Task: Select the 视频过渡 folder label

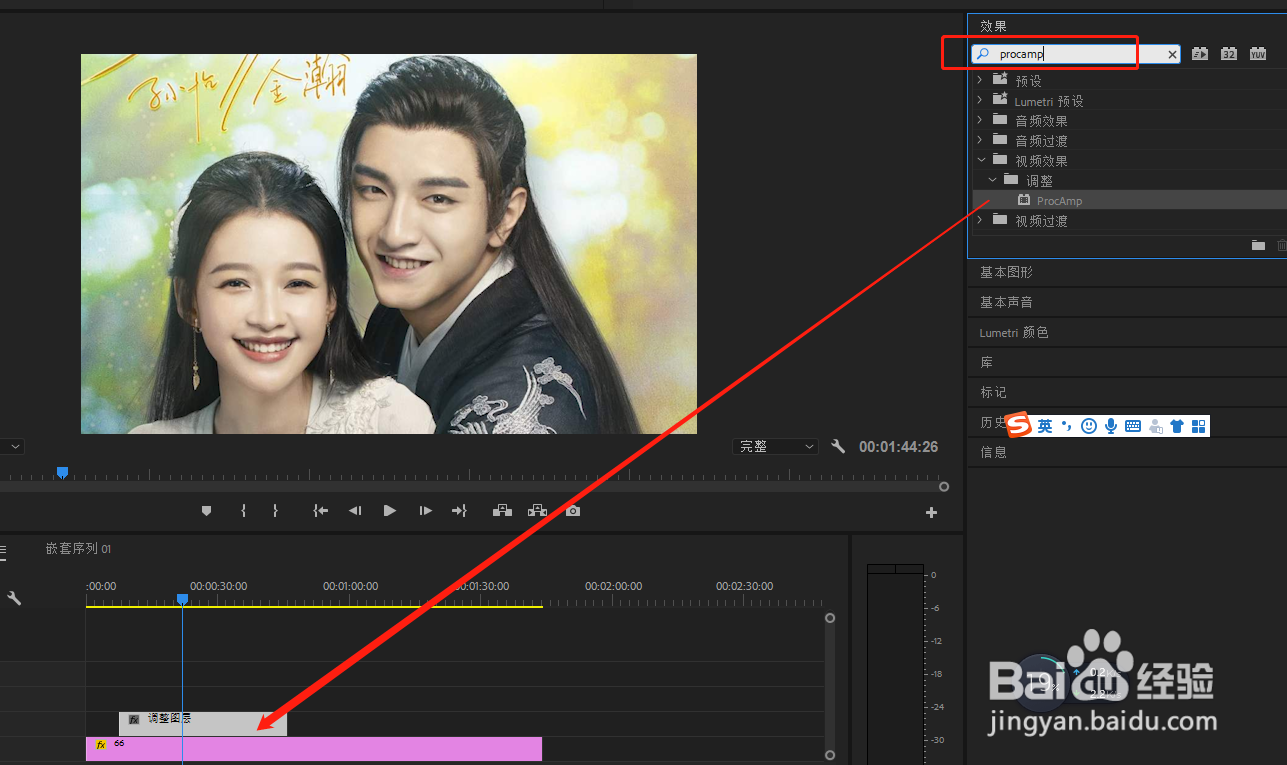Action: point(1042,221)
